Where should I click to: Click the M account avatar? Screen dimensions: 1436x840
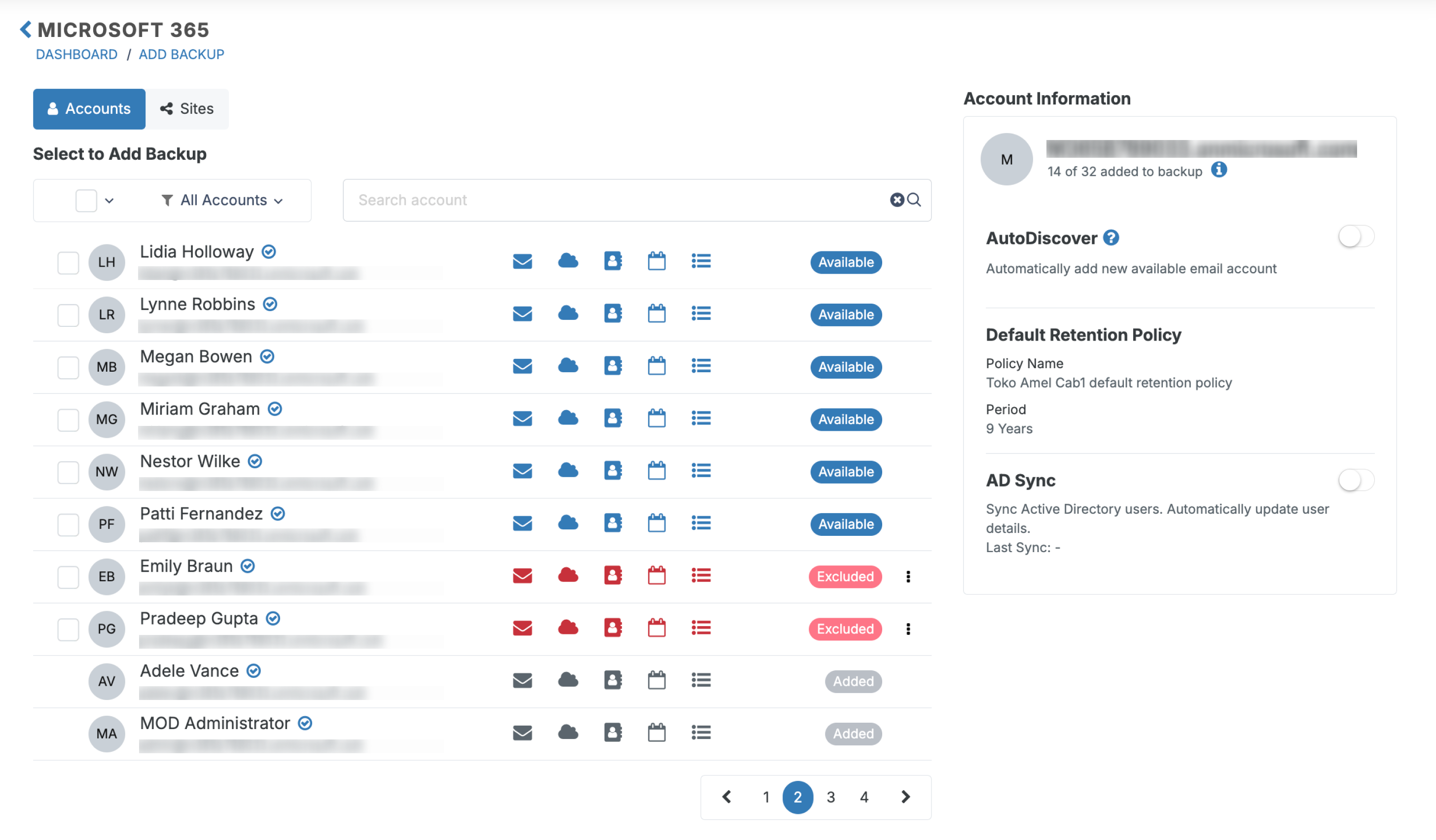1006,159
